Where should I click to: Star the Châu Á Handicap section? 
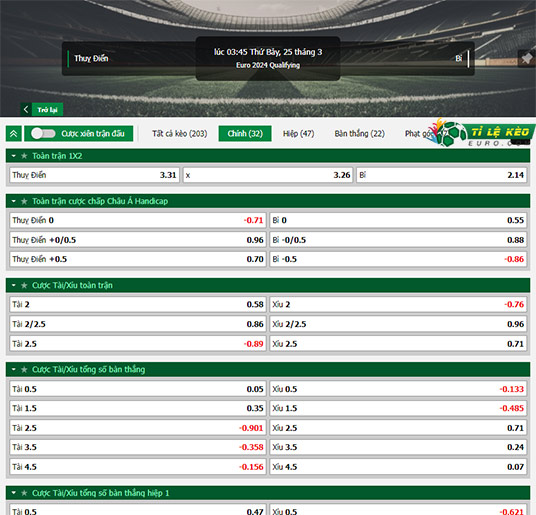click(24, 201)
